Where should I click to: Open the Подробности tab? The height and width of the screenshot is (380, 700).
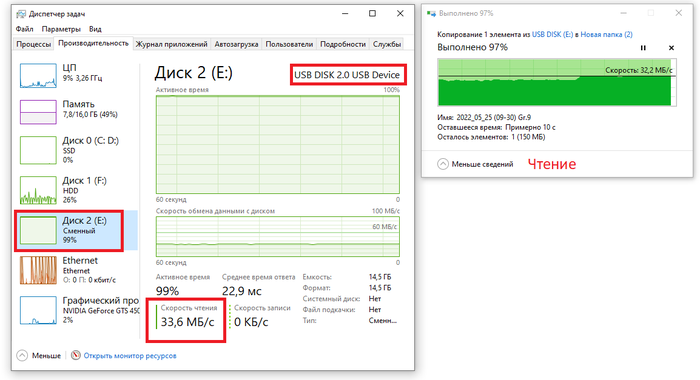343,44
